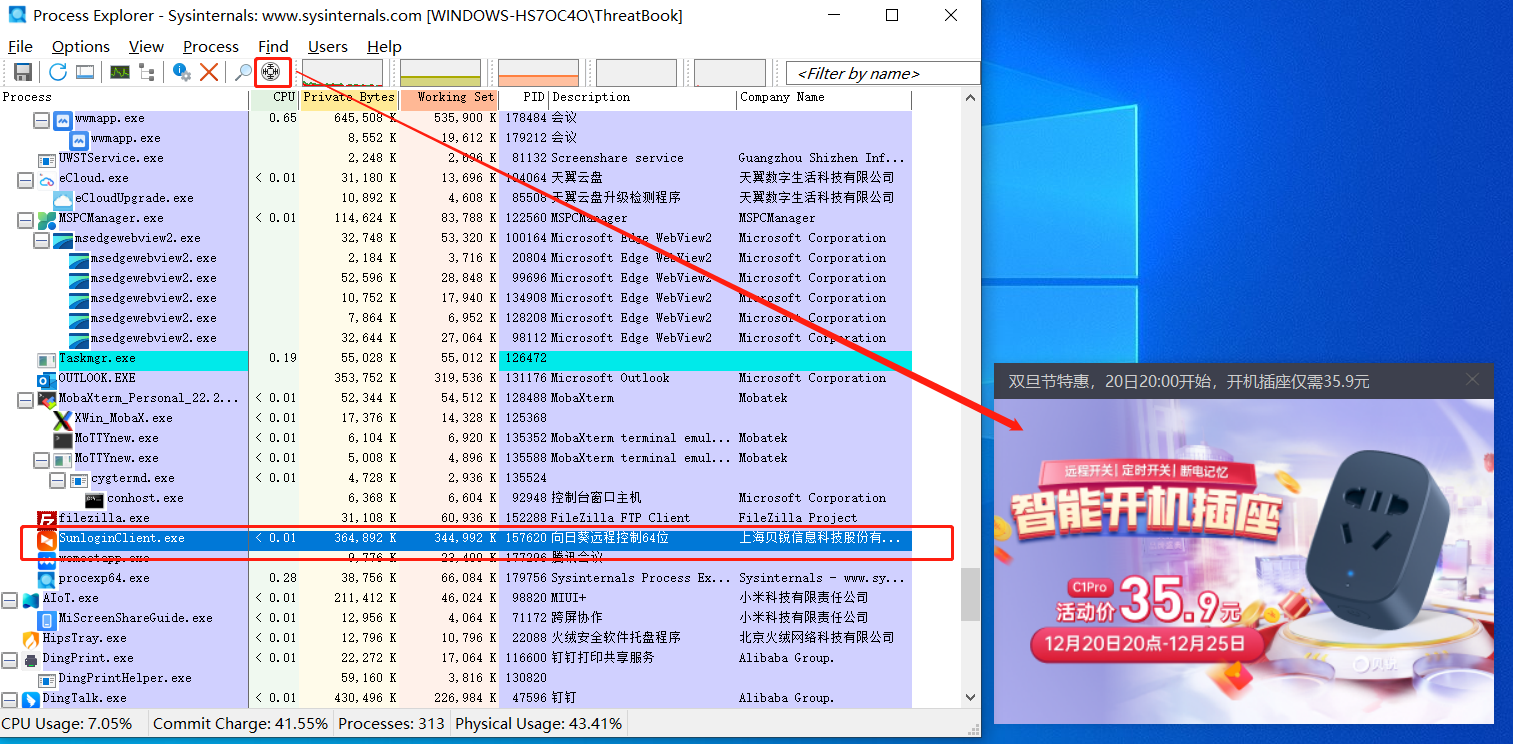Click the AIoT.exe icon
Viewport: 1513px width, 744px height.
[31, 599]
